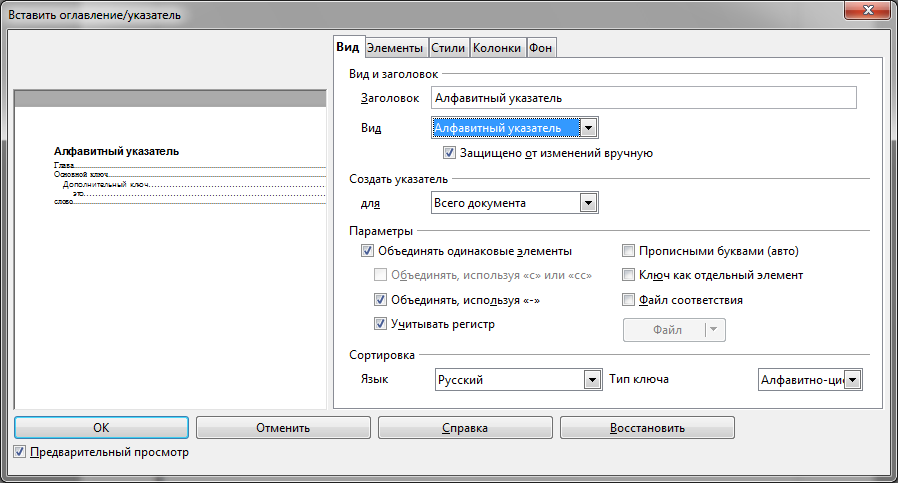Enable «Прописными буквами (авто)»
Screen dimensions: 898x483
pyautogui.click(x=629, y=251)
